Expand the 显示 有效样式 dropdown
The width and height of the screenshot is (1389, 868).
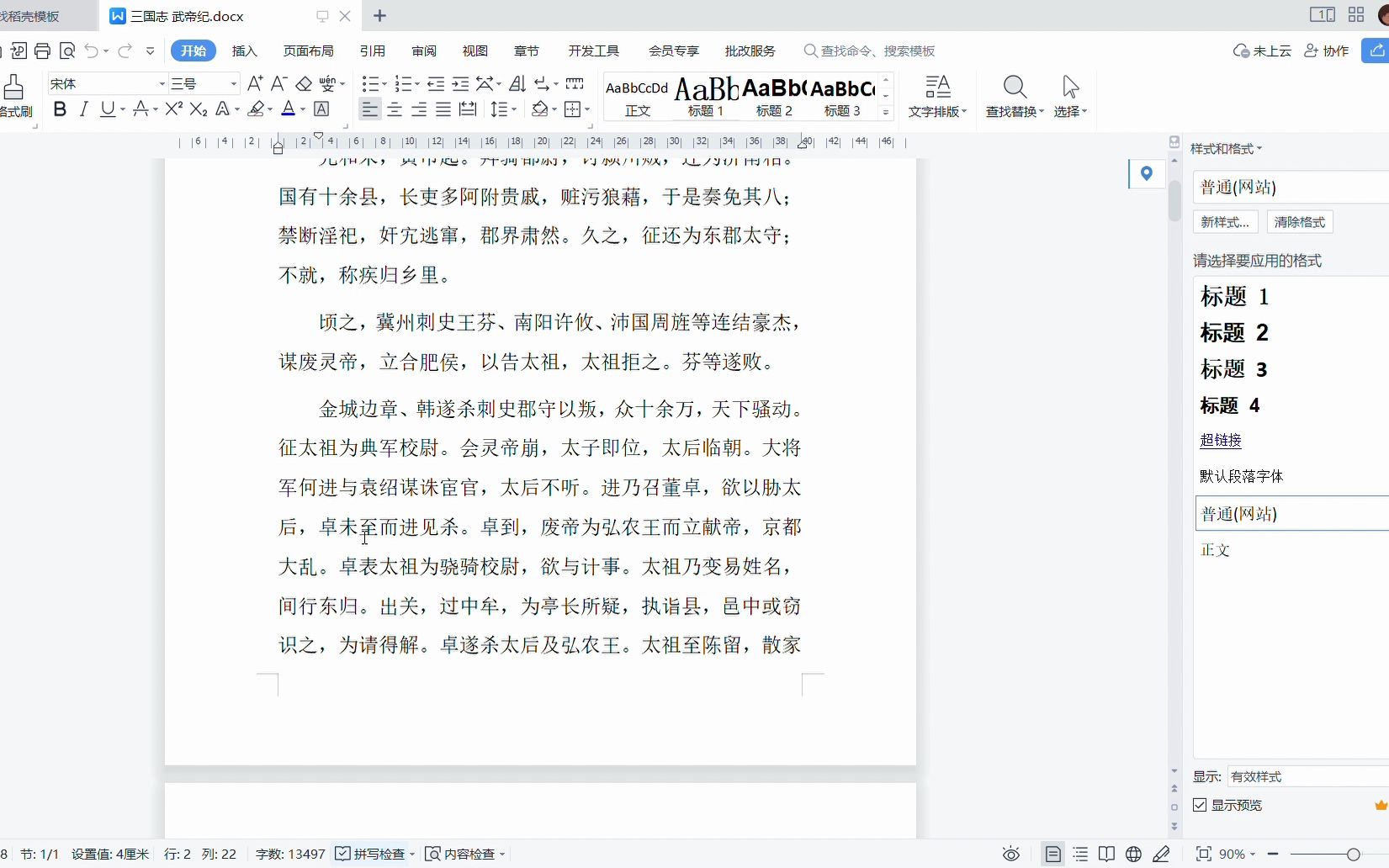coord(1307,776)
